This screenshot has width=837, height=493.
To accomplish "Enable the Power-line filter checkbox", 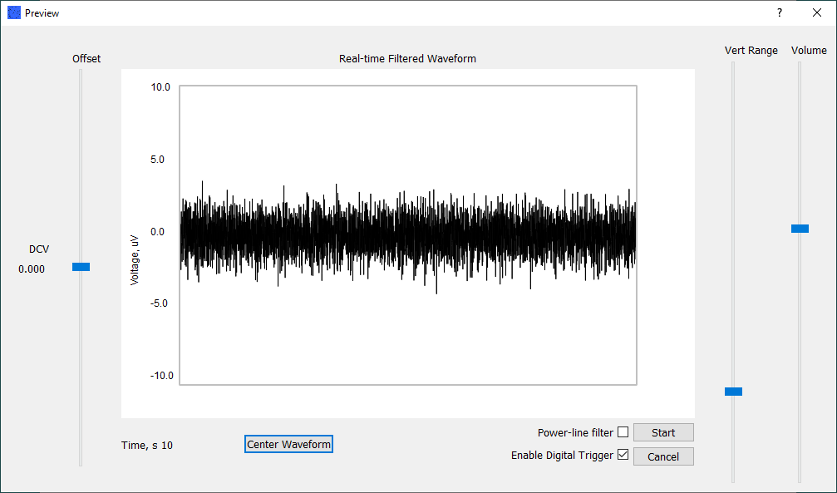I will 623,433.
